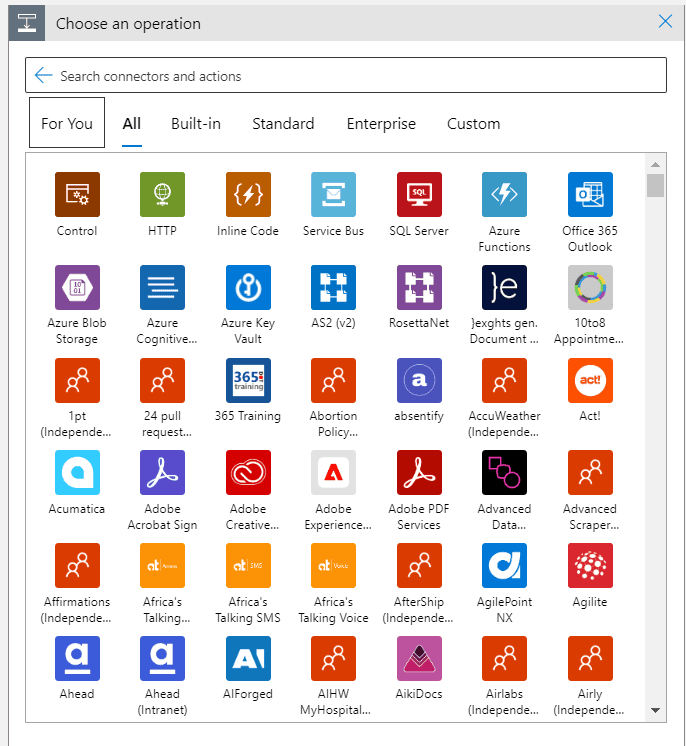Open the AccuWeather connector
This screenshot has height=746, width=686.
click(x=504, y=380)
